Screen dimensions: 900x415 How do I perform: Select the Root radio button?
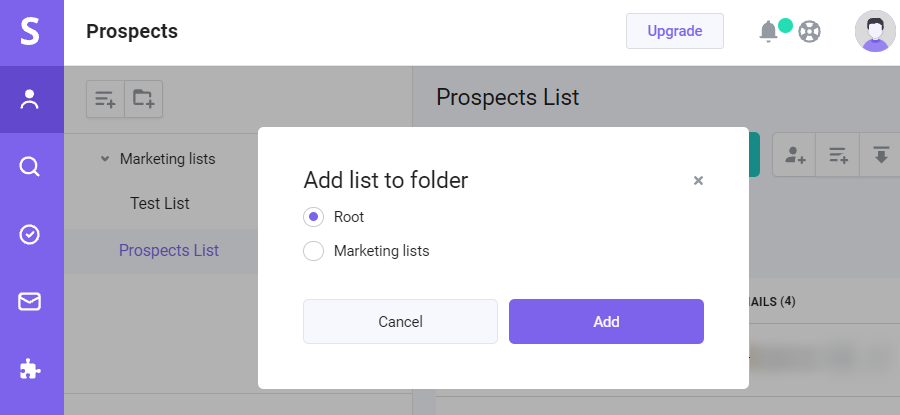[313, 217]
